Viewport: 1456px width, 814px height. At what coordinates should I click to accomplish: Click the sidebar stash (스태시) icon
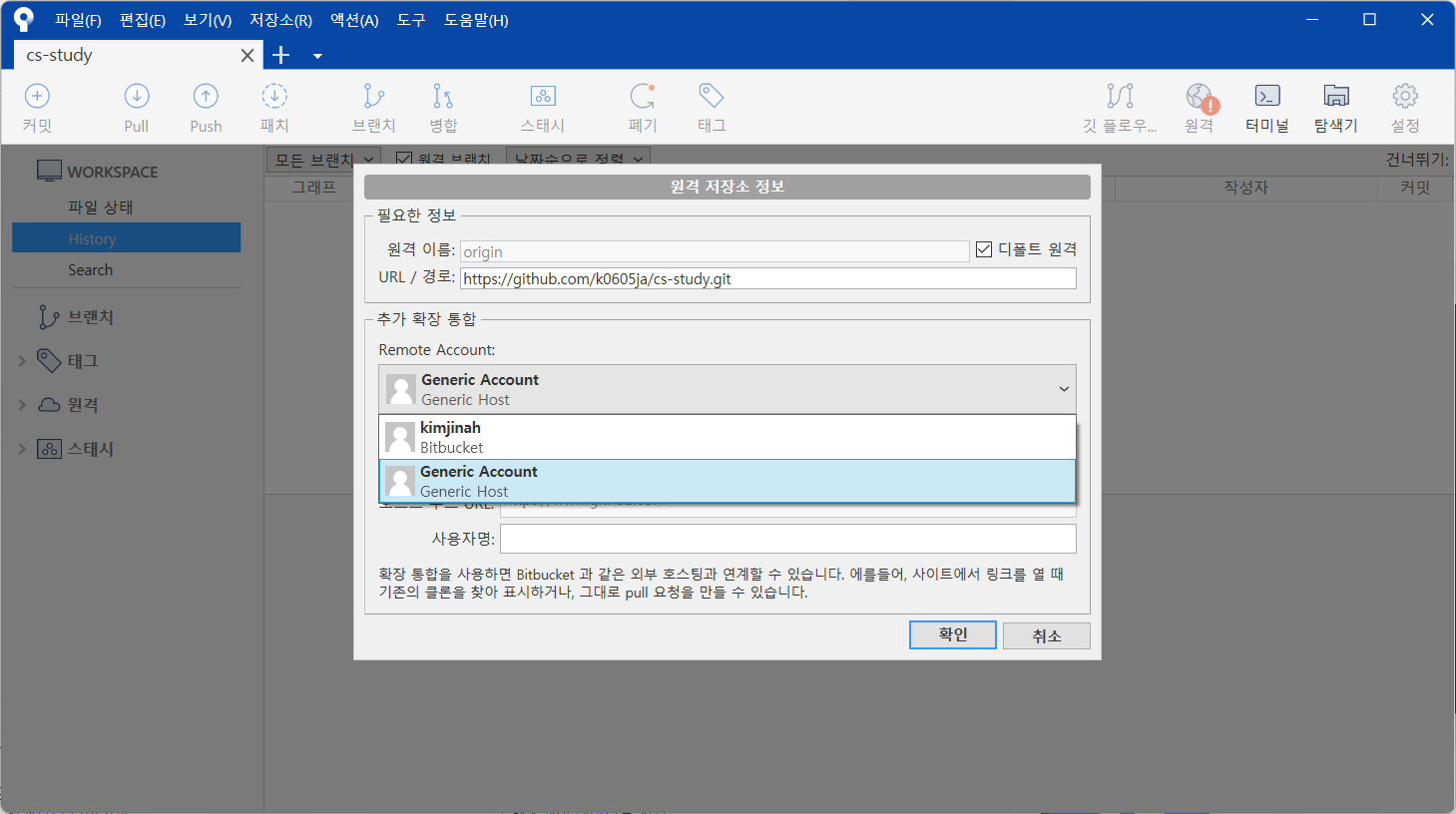(49, 449)
